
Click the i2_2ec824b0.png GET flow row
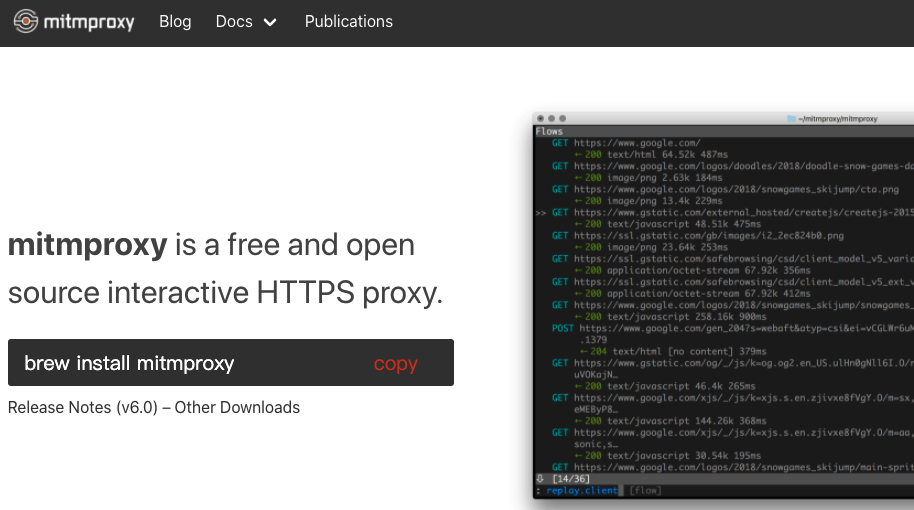pyautogui.click(x=698, y=236)
